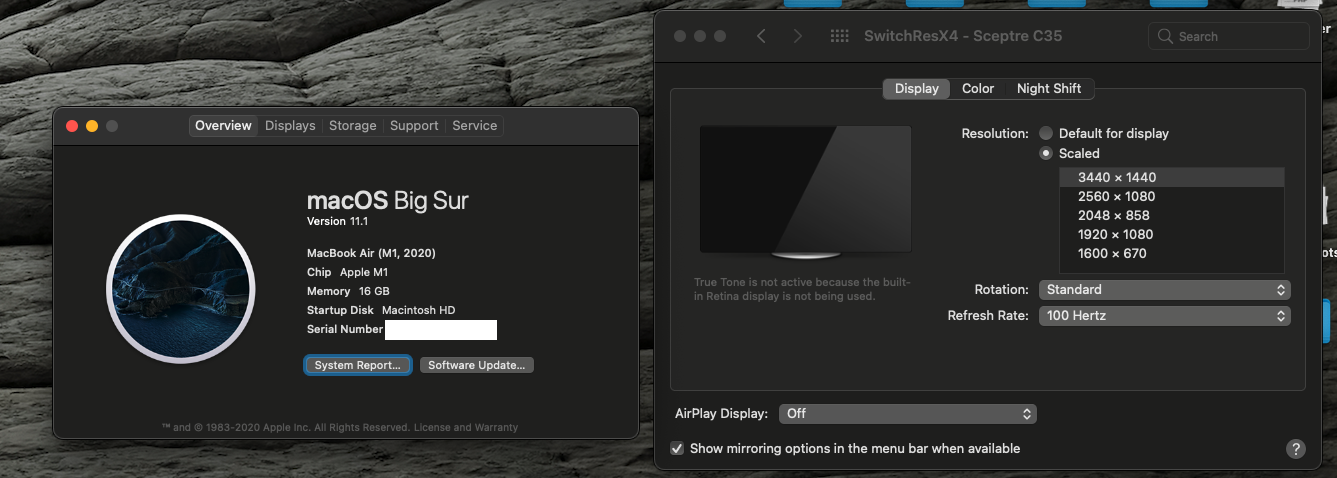Show all preferences grid icon
This screenshot has height=478, width=1337.
coord(840,36)
